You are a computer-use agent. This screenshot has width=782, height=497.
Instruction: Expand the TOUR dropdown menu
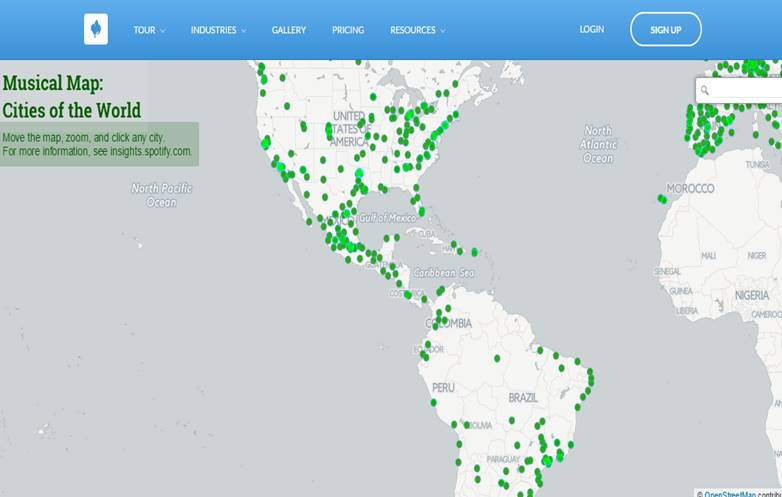pos(149,30)
